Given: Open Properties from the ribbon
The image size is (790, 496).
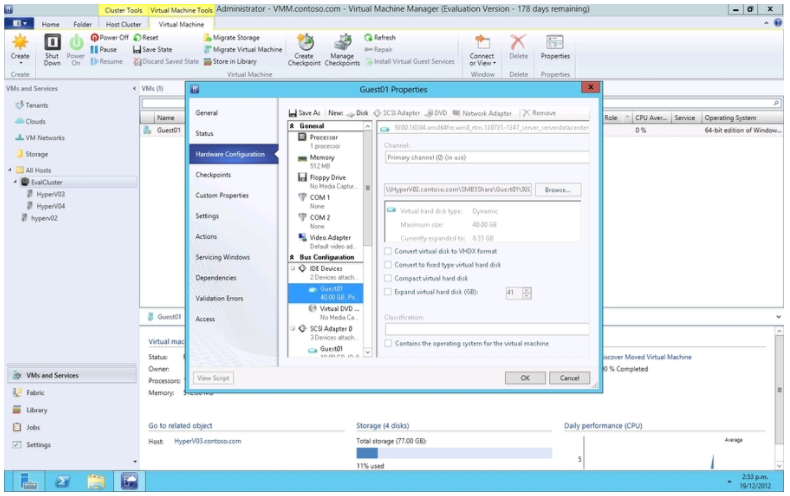Looking at the screenshot, I should (555, 47).
